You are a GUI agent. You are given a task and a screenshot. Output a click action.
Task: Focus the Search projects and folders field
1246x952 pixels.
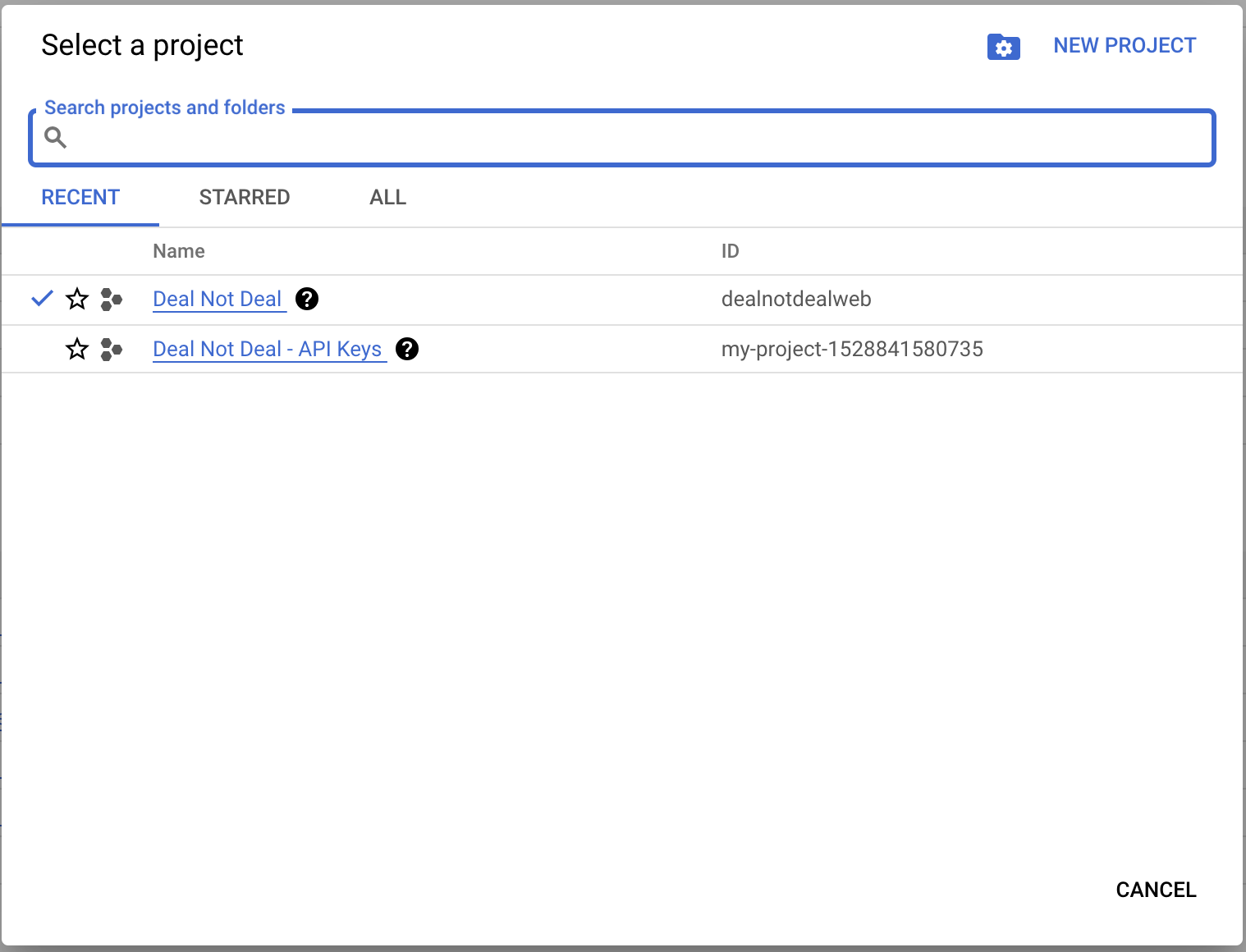click(622, 137)
